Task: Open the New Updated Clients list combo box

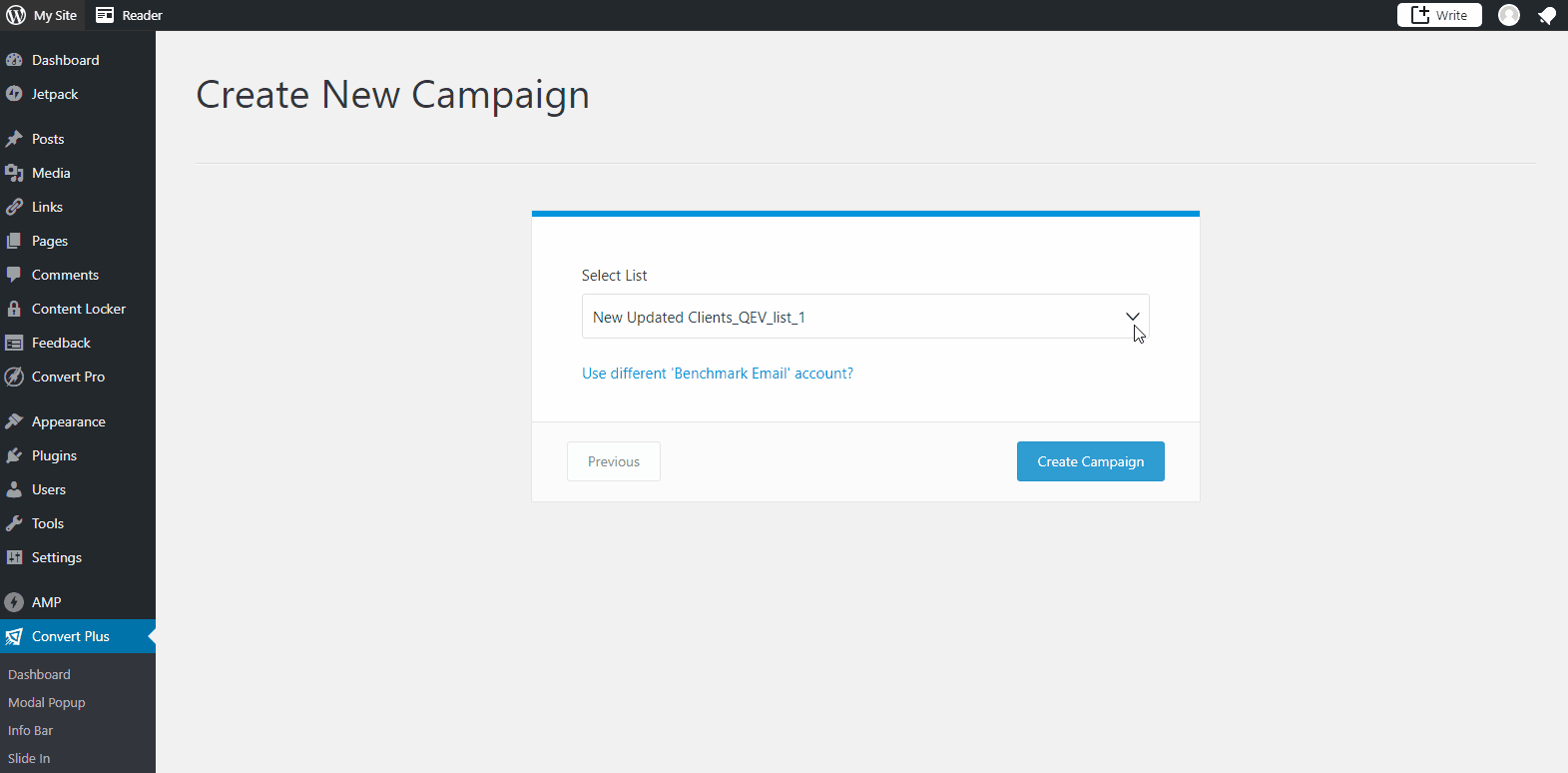Action: pos(865,317)
